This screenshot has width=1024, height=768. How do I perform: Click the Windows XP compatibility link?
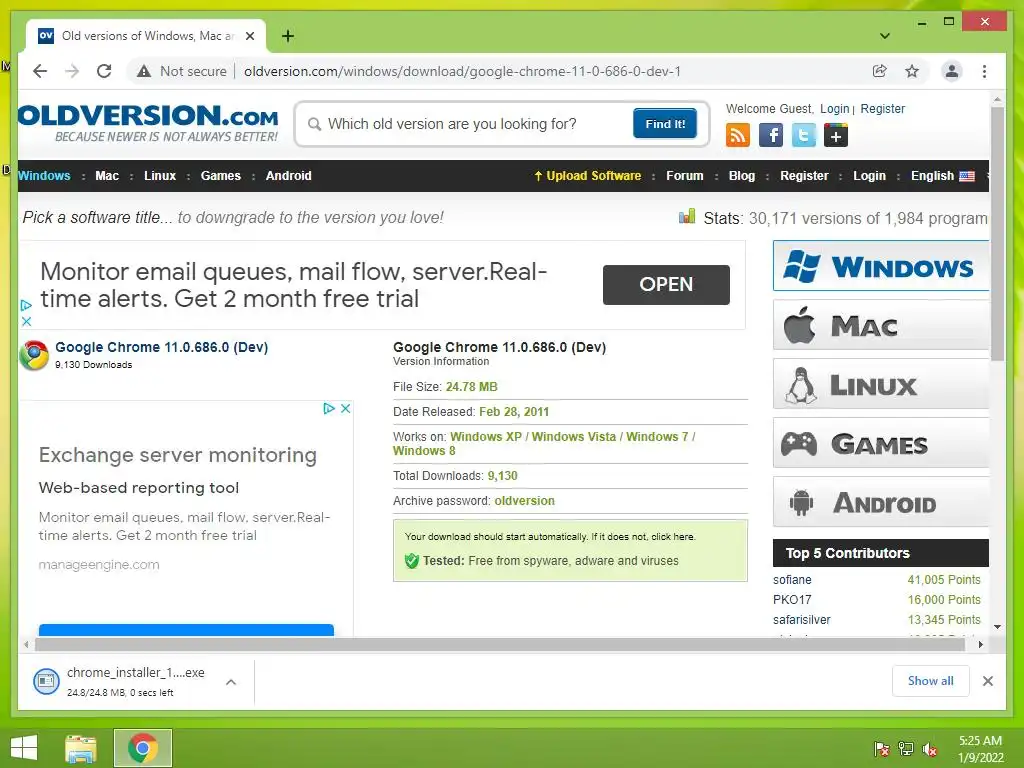pyautogui.click(x=486, y=436)
